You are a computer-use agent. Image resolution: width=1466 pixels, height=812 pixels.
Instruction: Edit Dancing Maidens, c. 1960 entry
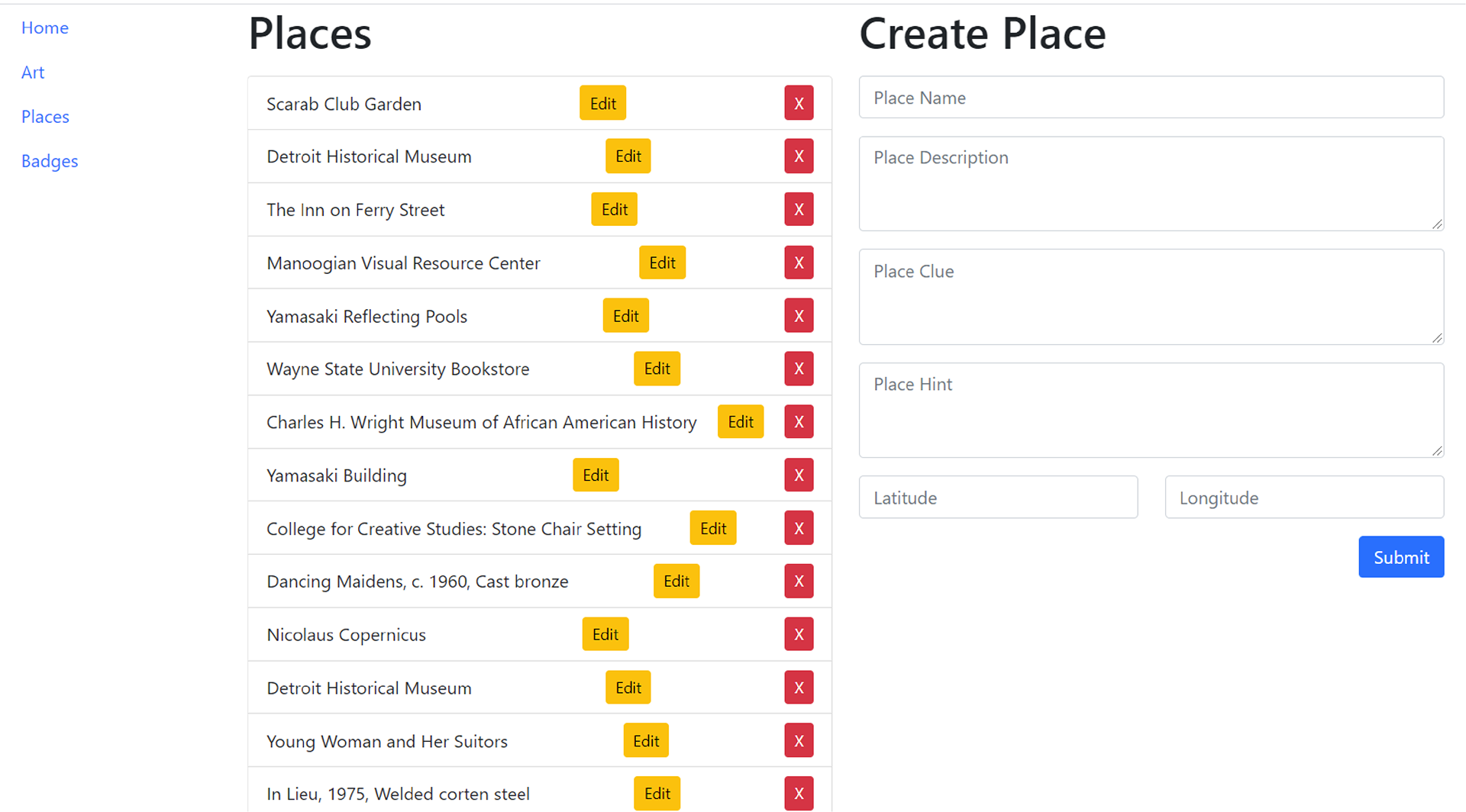click(676, 581)
